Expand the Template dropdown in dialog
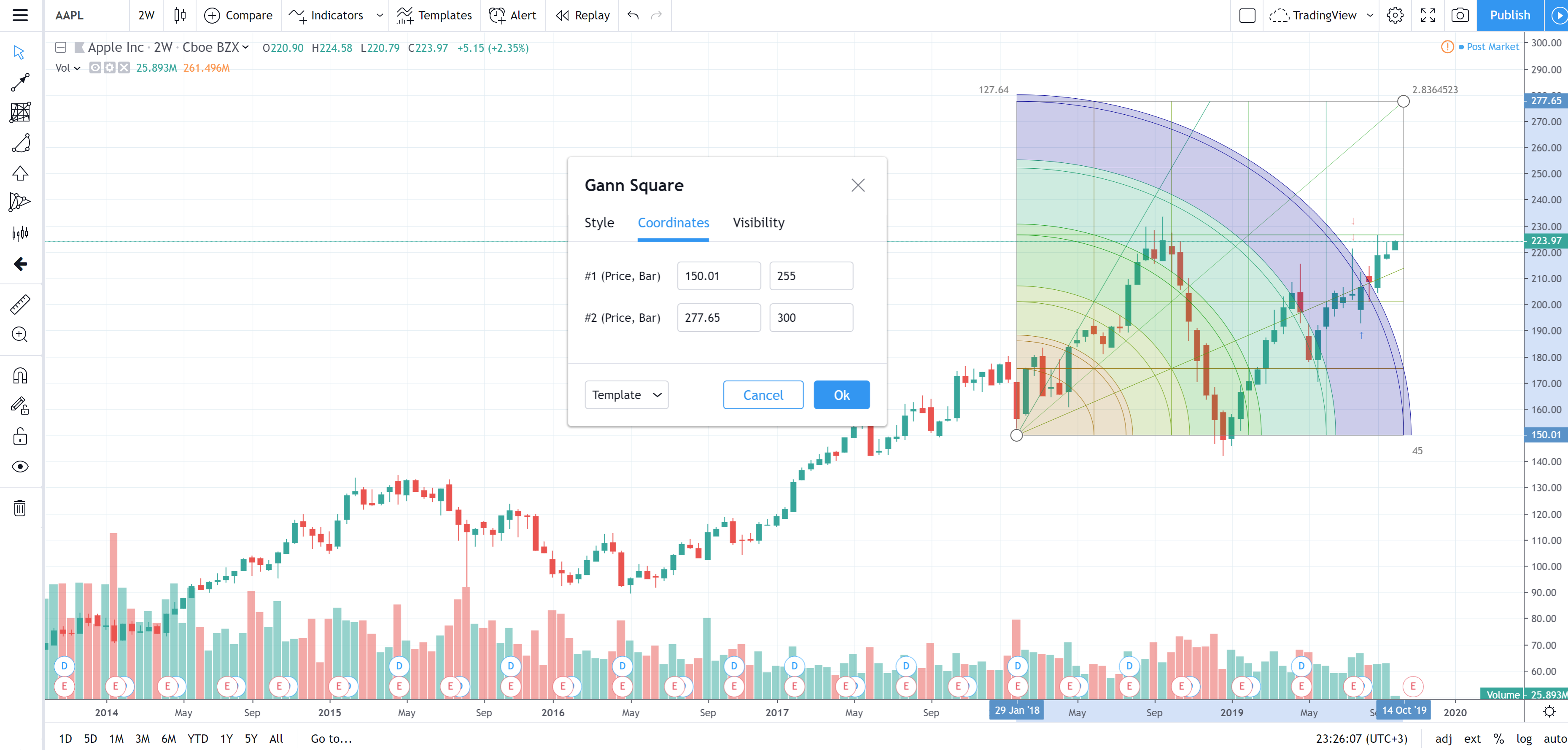 click(x=626, y=394)
